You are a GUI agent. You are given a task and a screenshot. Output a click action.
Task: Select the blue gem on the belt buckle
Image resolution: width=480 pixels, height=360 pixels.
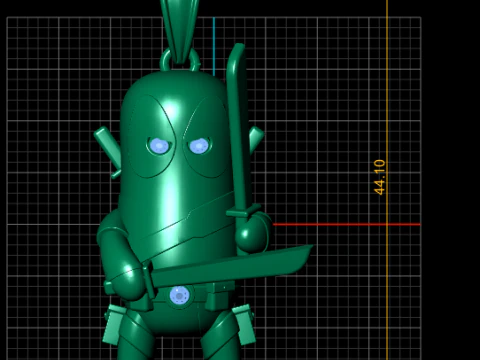point(179,296)
